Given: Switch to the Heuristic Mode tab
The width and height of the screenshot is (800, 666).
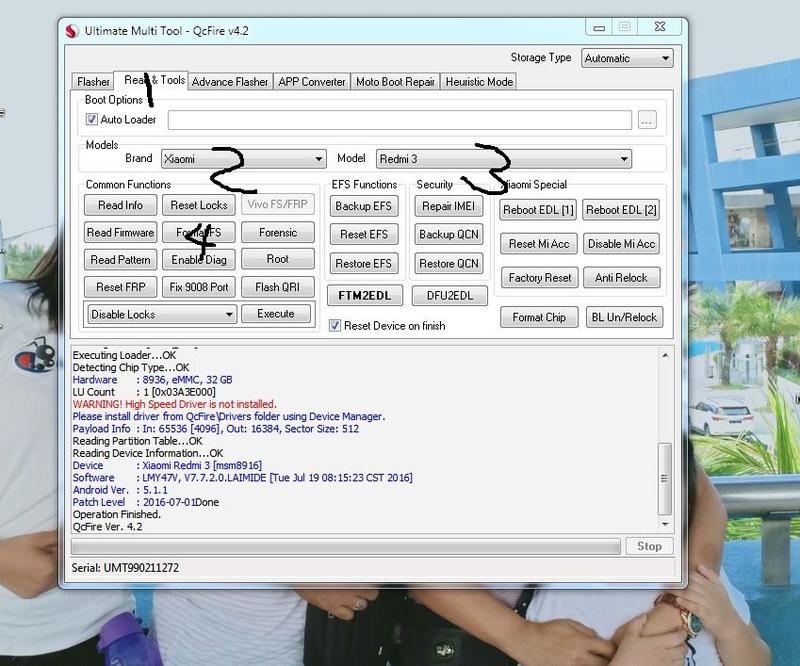Looking at the screenshot, I should click(x=479, y=82).
